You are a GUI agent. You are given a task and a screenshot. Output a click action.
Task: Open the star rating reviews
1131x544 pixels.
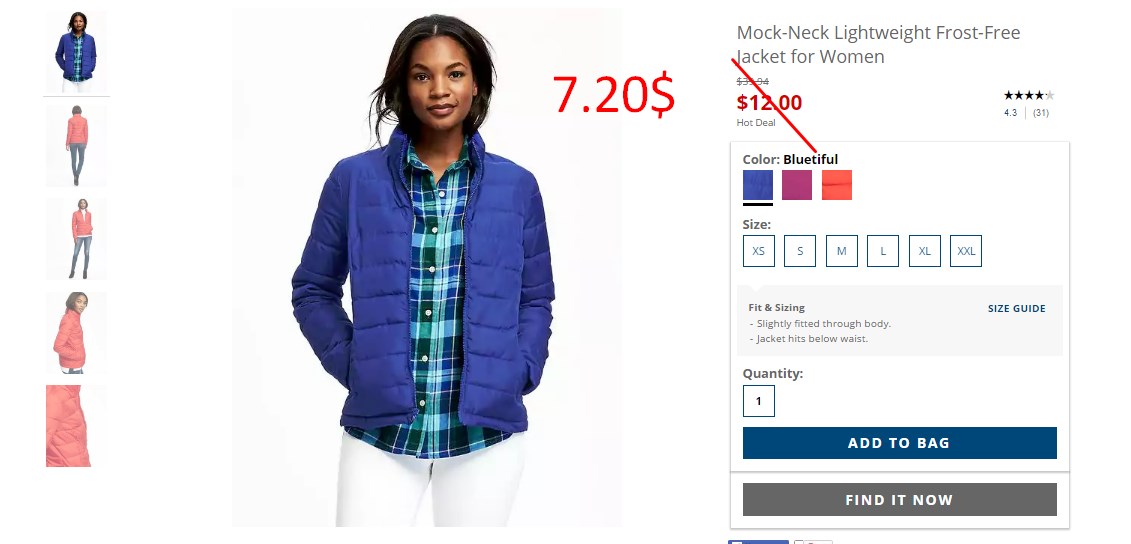tap(1029, 95)
